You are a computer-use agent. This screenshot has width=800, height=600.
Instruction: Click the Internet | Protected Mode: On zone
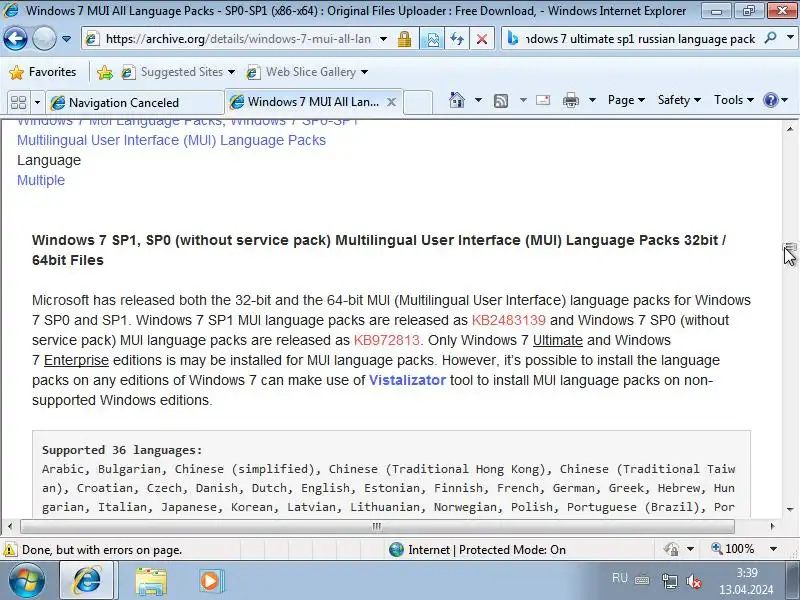478,549
